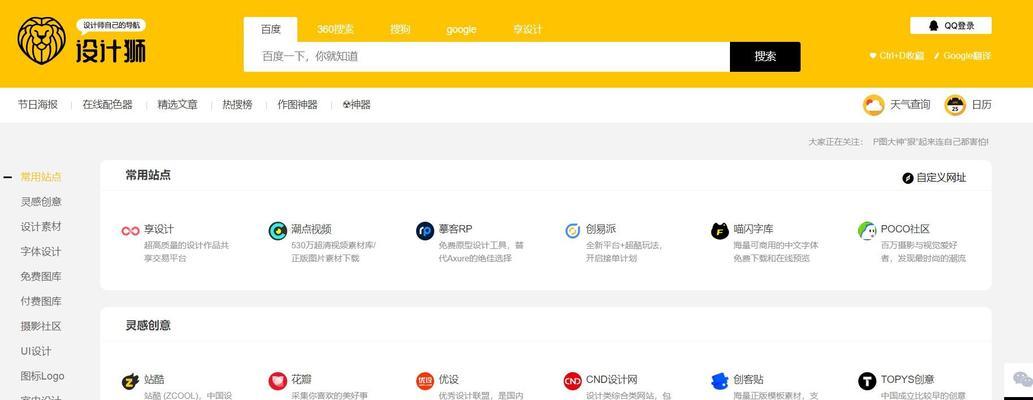The height and width of the screenshot is (400, 1033).
Task: Click the 天气查询 text link
Action: click(910, 105)
